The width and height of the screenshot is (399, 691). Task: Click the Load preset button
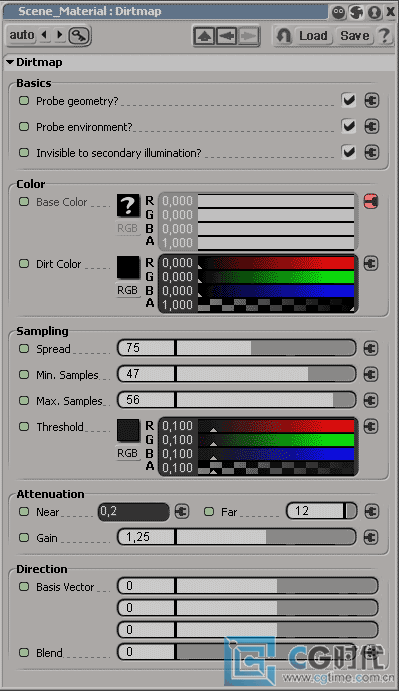[x=313, y=36]
